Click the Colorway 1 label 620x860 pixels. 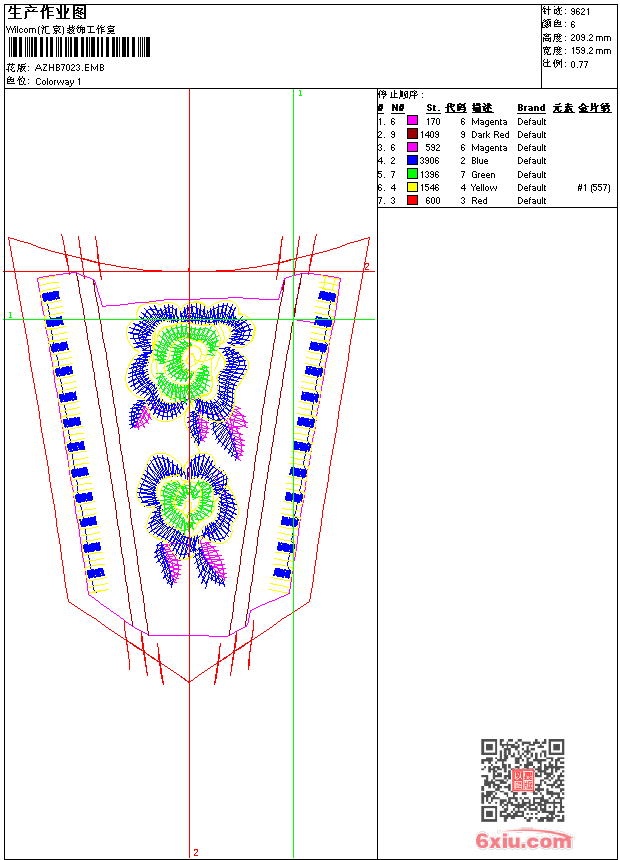(58, 82)
